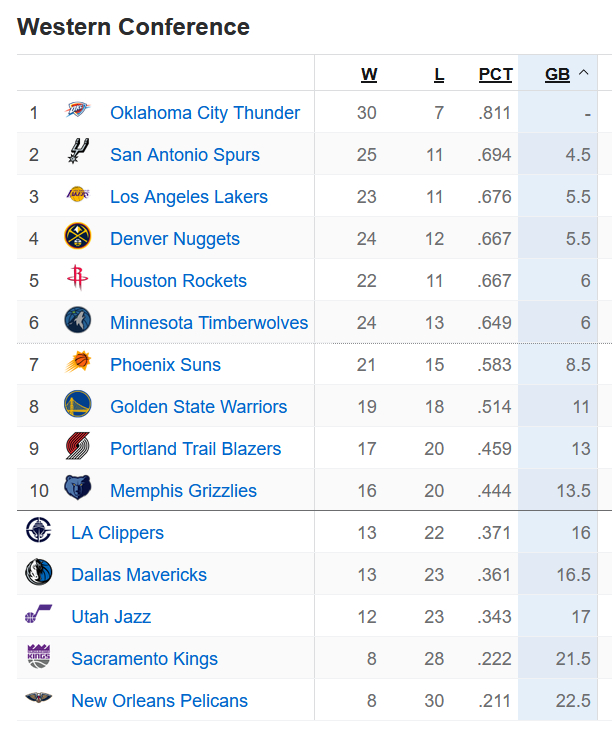Click the Phoenix Suns logo
This screenshot has height=732, width=612.
tap(78, 364)
